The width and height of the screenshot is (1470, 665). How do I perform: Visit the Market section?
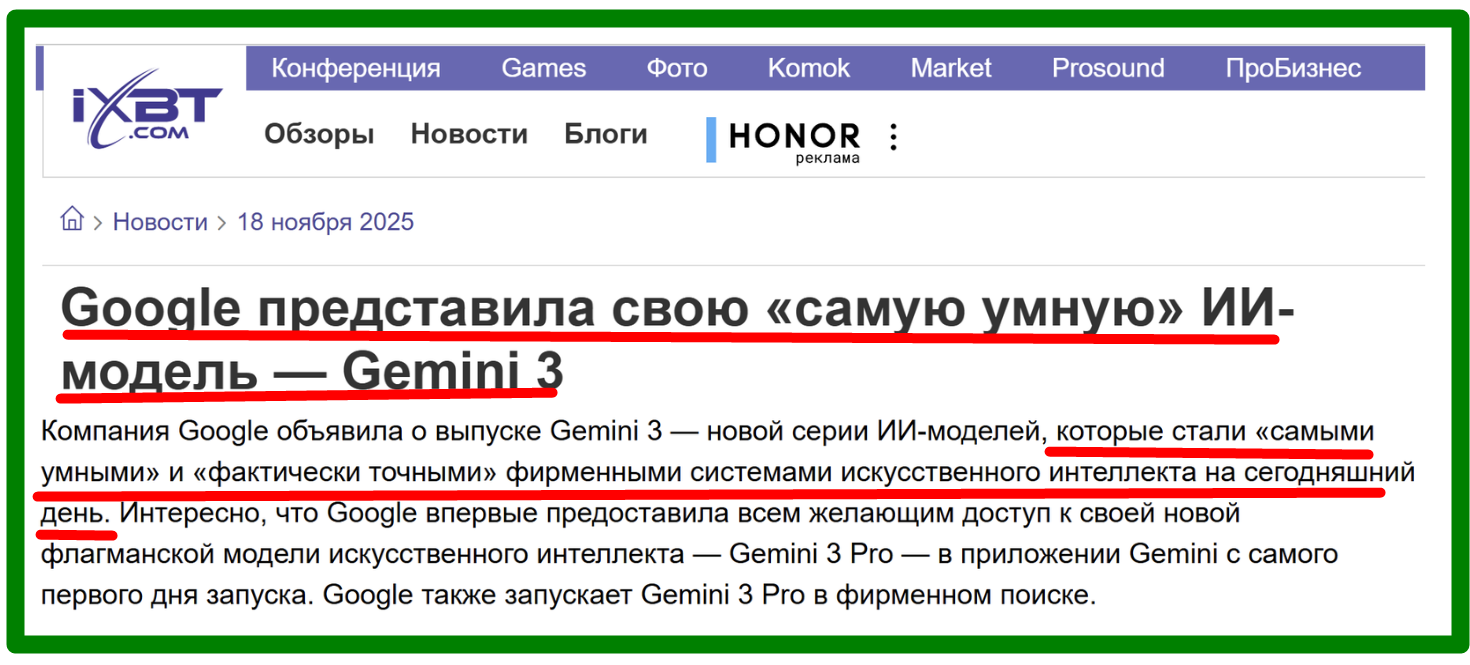(950, 68)
